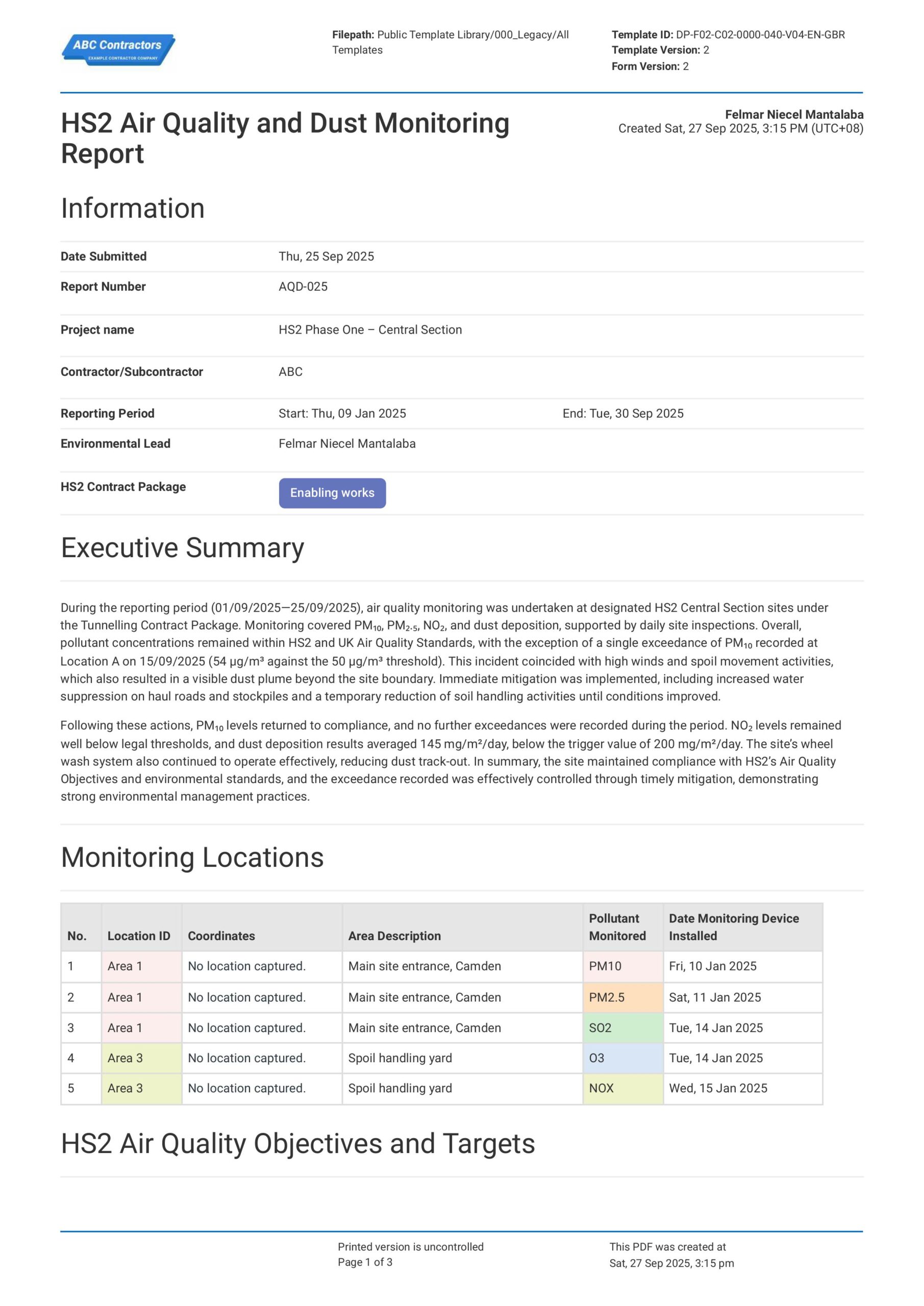
Task: Click the Date Monitoring Device Installed header
Action: [x=733, y=927]
